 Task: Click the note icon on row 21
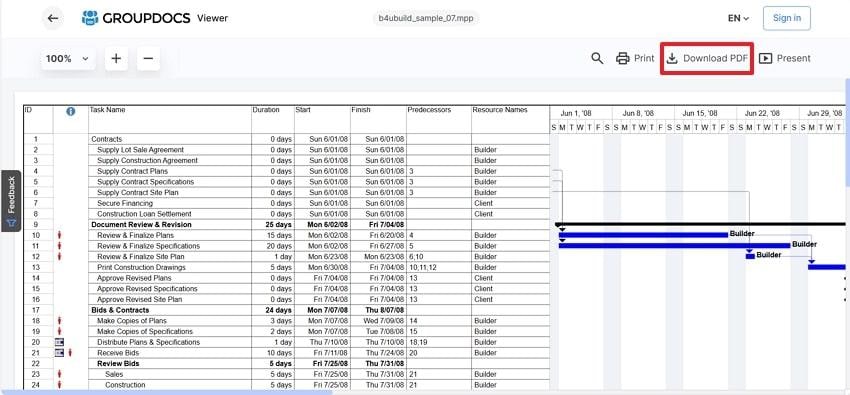60,353
